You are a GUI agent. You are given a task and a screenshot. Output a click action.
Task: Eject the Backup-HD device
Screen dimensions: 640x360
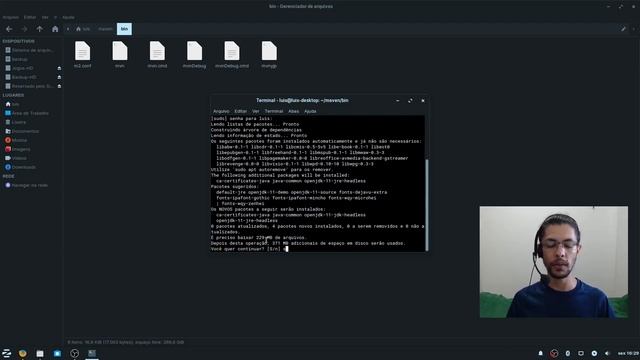[59, 77]
